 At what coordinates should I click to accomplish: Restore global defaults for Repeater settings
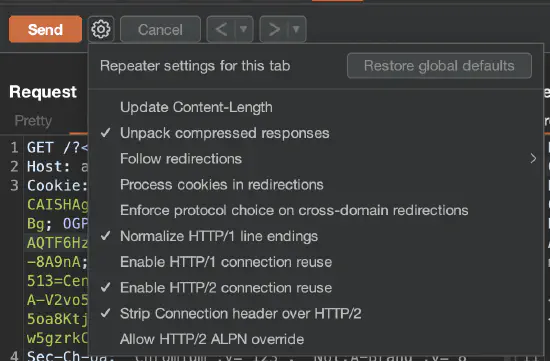tap(439, 66)
